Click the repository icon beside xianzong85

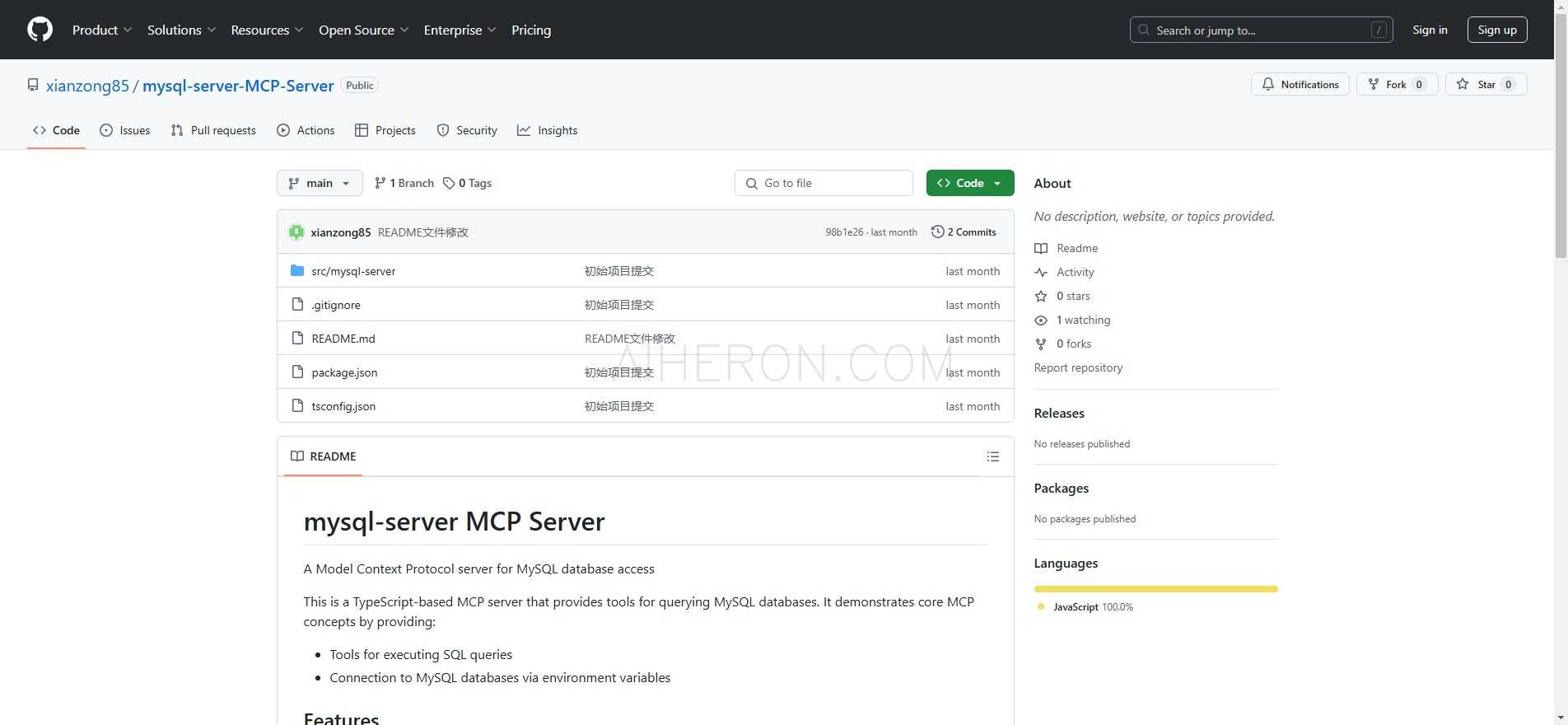pyautogui.click(x=33, y=86)
